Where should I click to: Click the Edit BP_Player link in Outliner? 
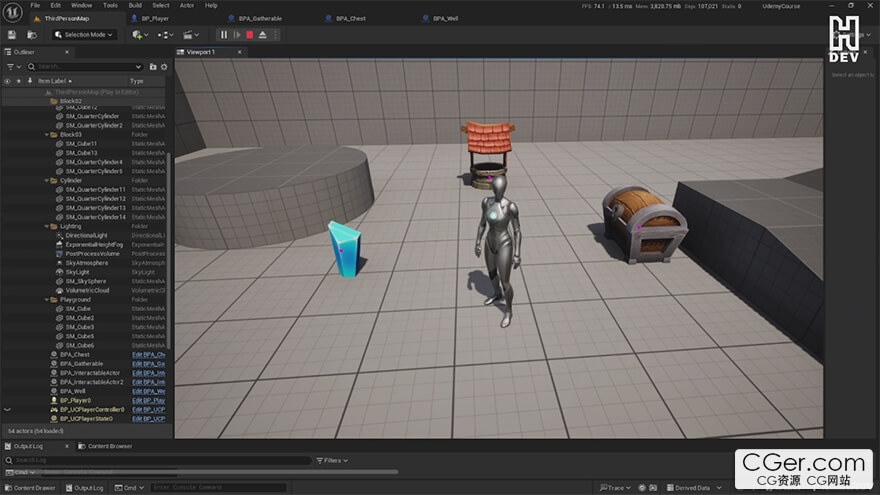click(148, 400)
